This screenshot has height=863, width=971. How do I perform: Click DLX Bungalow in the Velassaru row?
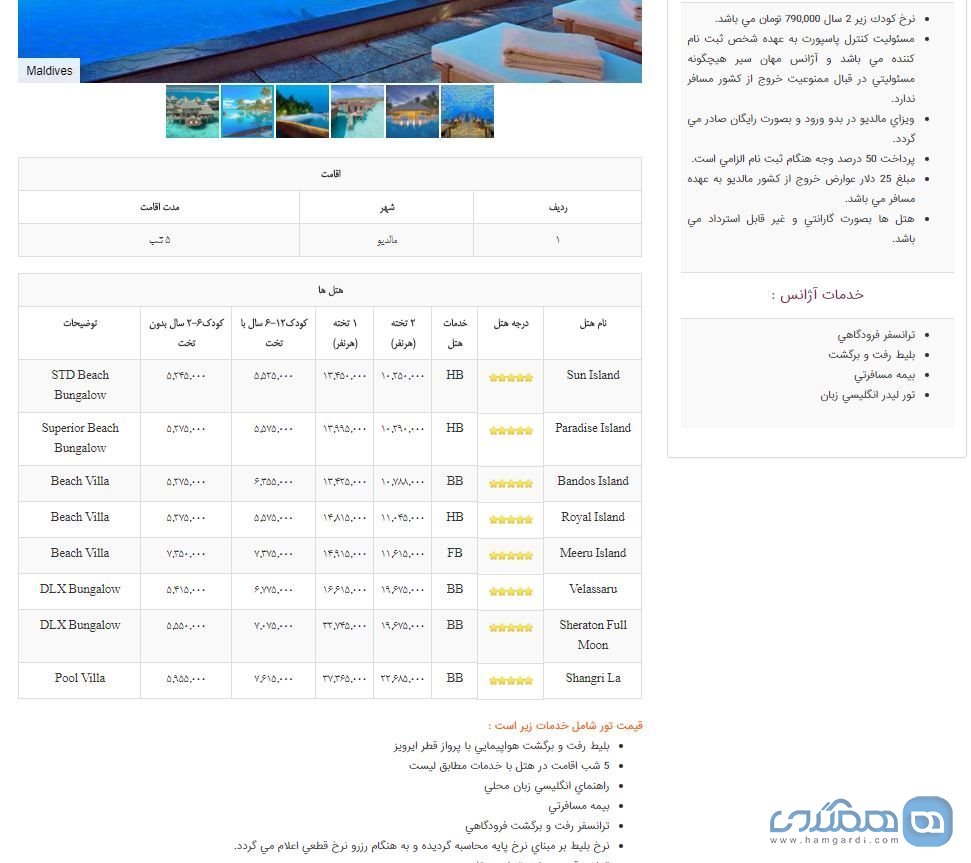click(x=80, y=589)
